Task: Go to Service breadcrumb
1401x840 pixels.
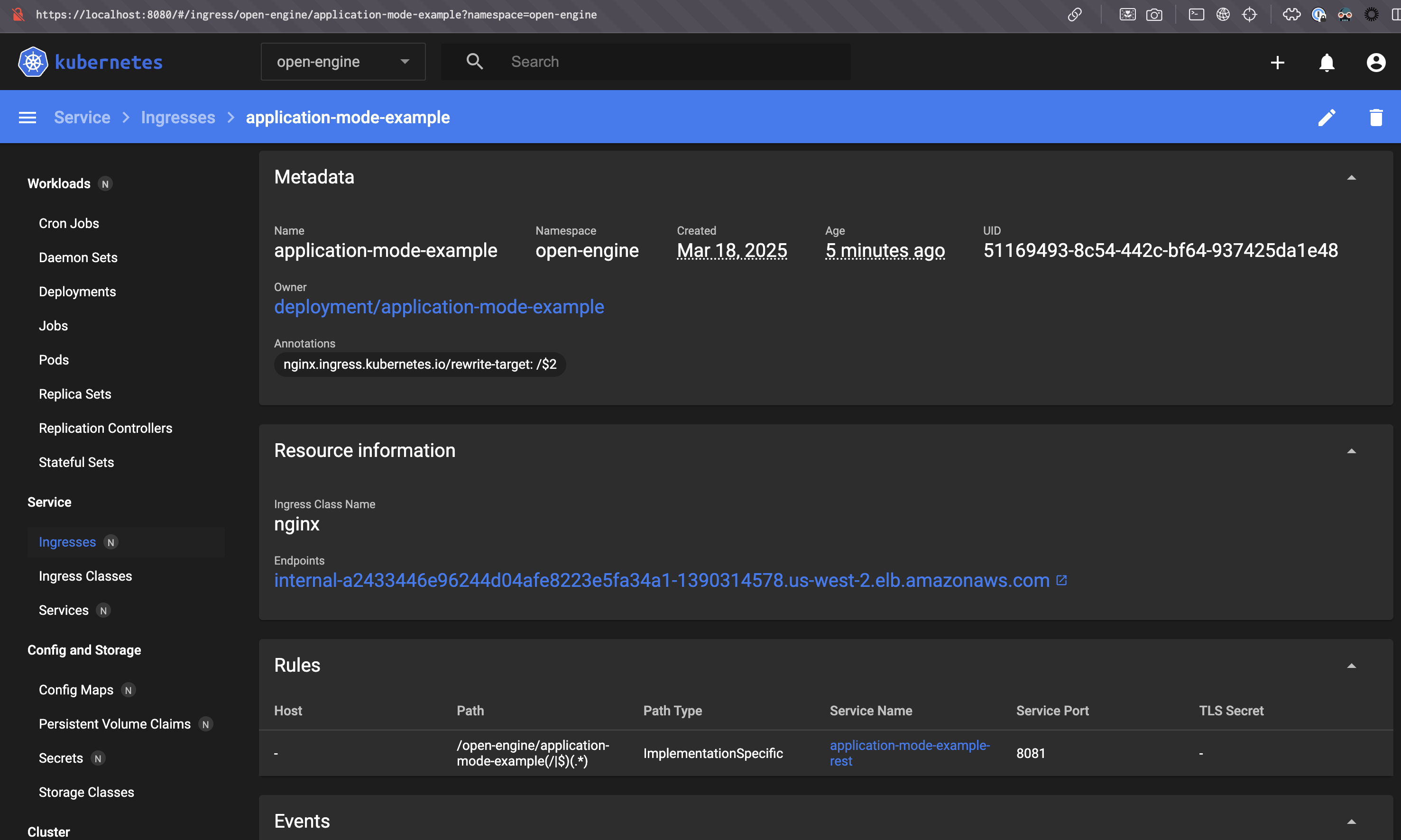Action: coord(82,117)
